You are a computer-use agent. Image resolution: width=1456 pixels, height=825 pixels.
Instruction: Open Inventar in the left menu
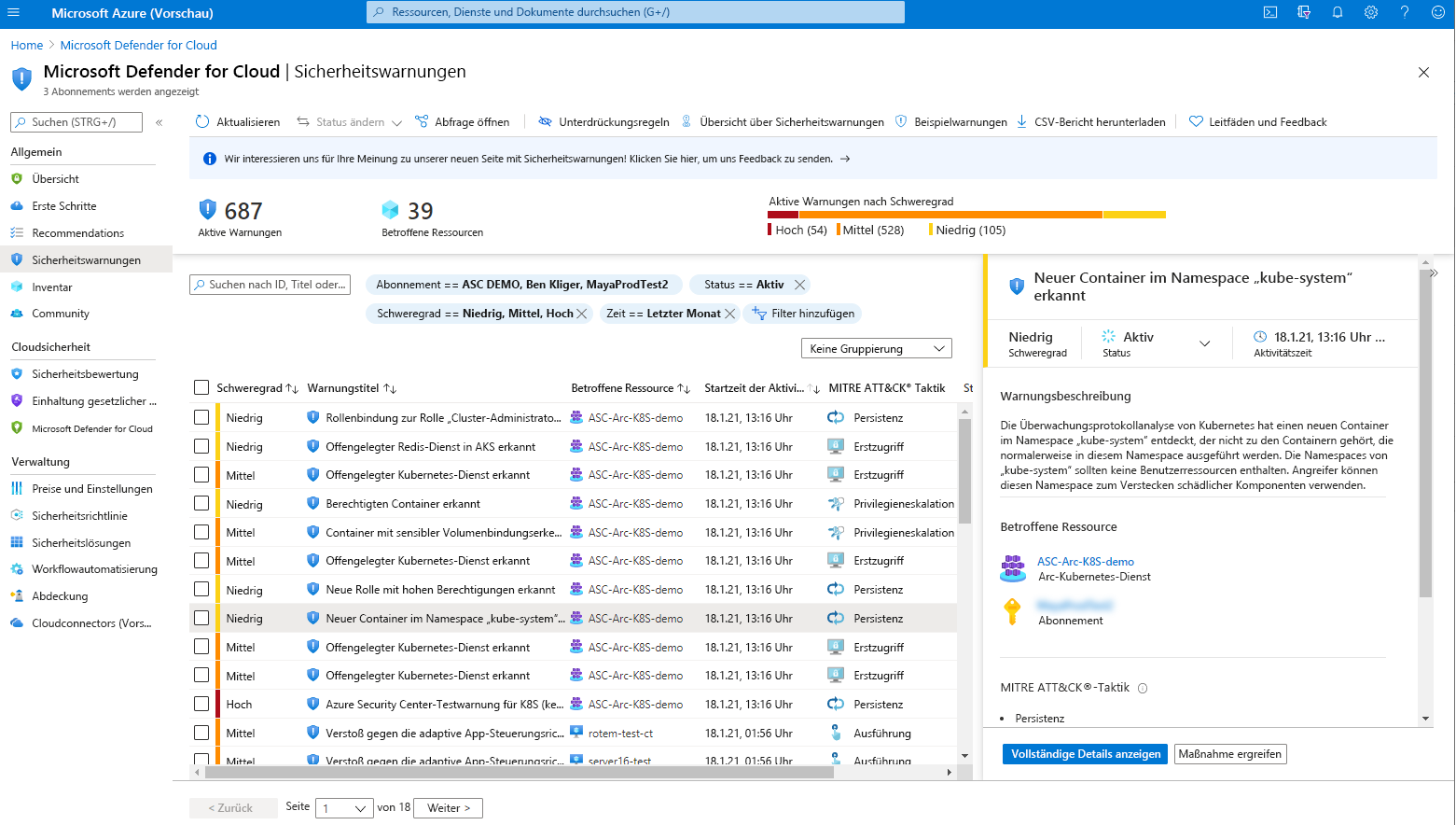[52, 287]
